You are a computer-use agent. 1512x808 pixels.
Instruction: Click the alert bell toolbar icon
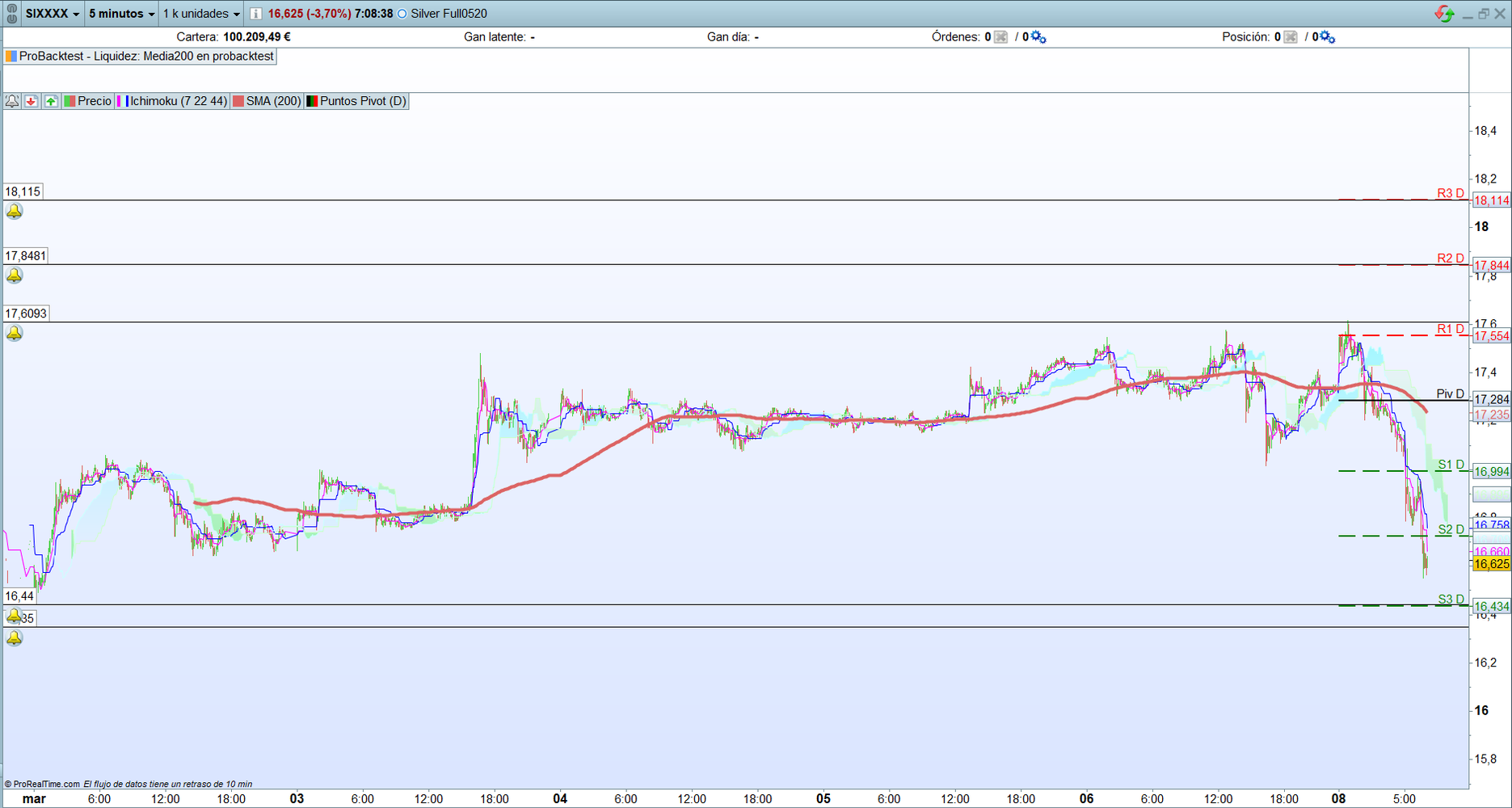(12, 101)
